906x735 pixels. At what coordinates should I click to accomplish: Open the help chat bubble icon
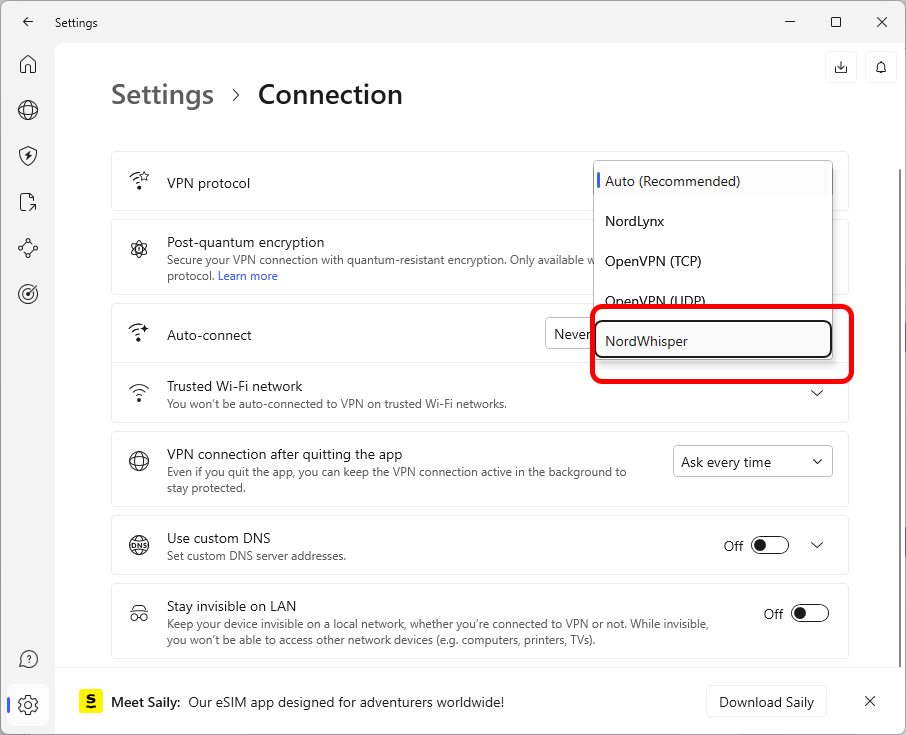(x=28, y=659)
